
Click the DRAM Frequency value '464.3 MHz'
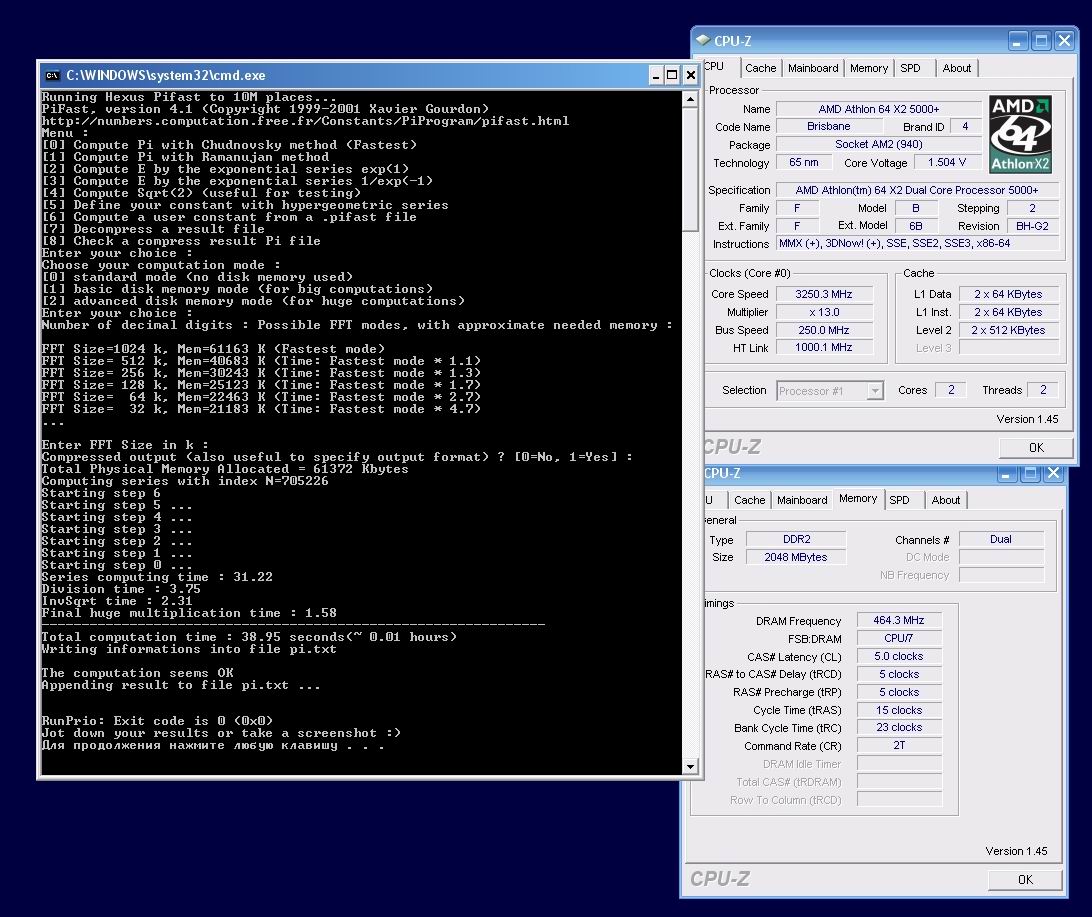pos(898,620)
